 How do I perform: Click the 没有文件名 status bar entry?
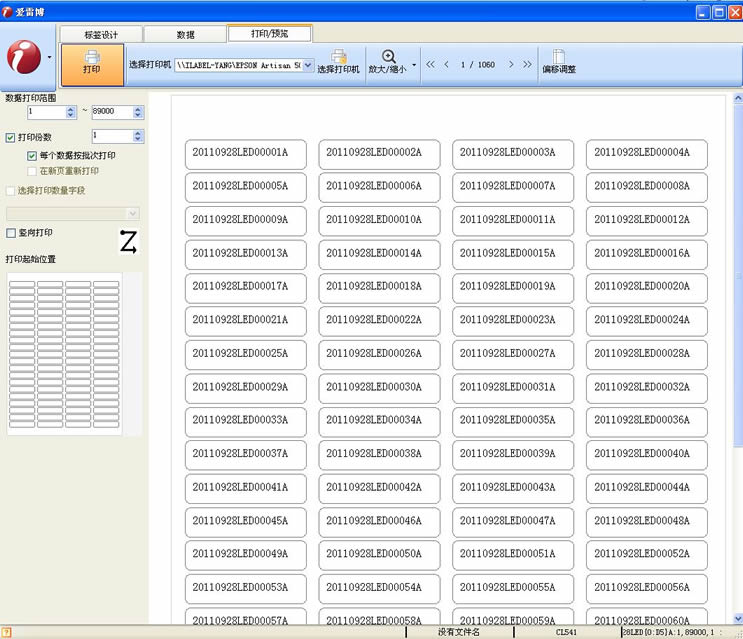[459, 632]
